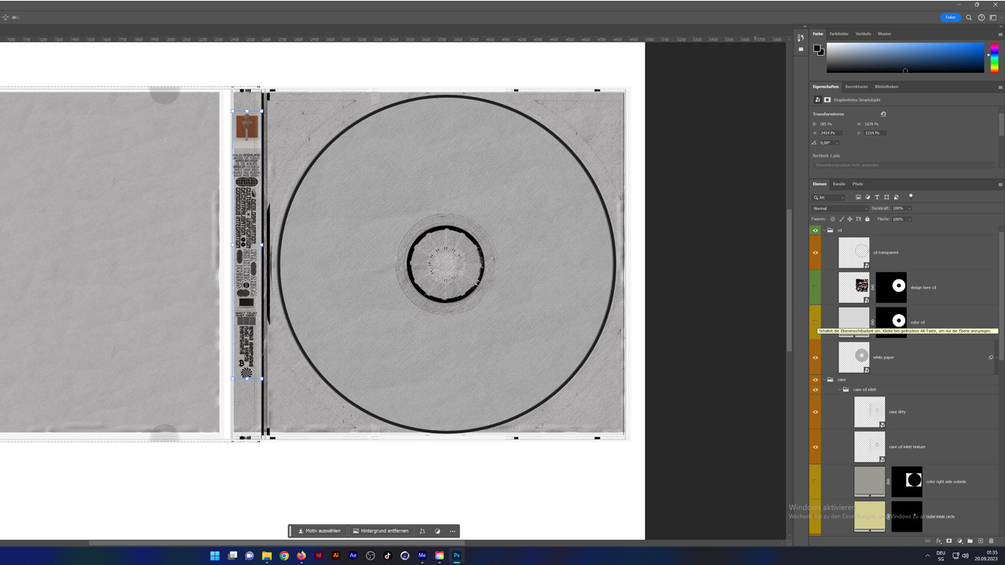Open Adobe Illustrator from the taskbar
1005x565 pixels.
336,556
